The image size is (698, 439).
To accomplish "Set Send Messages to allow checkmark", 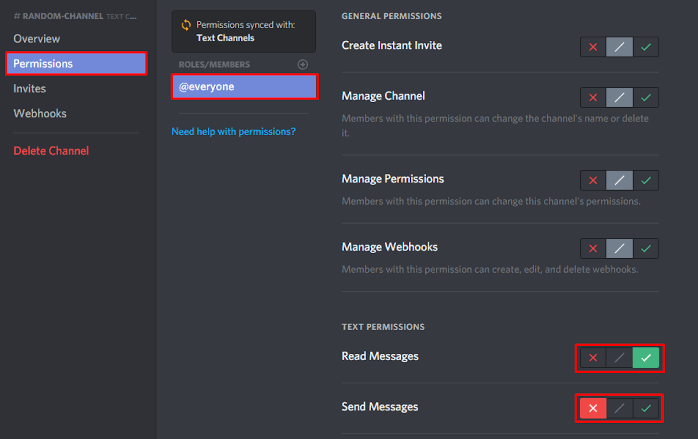I will (646, 408).
